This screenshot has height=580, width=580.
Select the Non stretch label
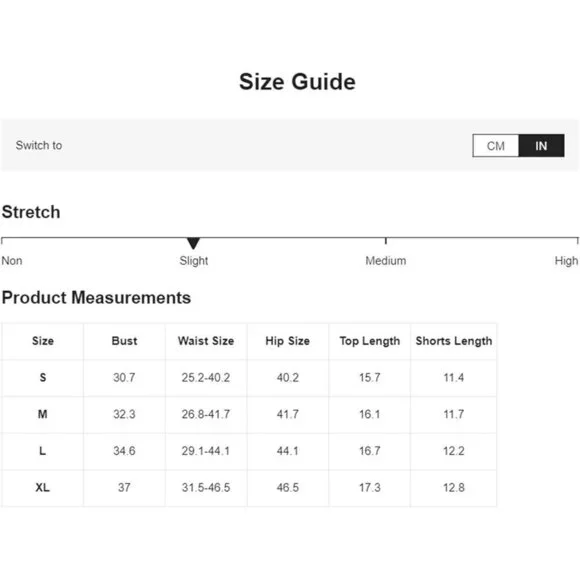point(12,261)
